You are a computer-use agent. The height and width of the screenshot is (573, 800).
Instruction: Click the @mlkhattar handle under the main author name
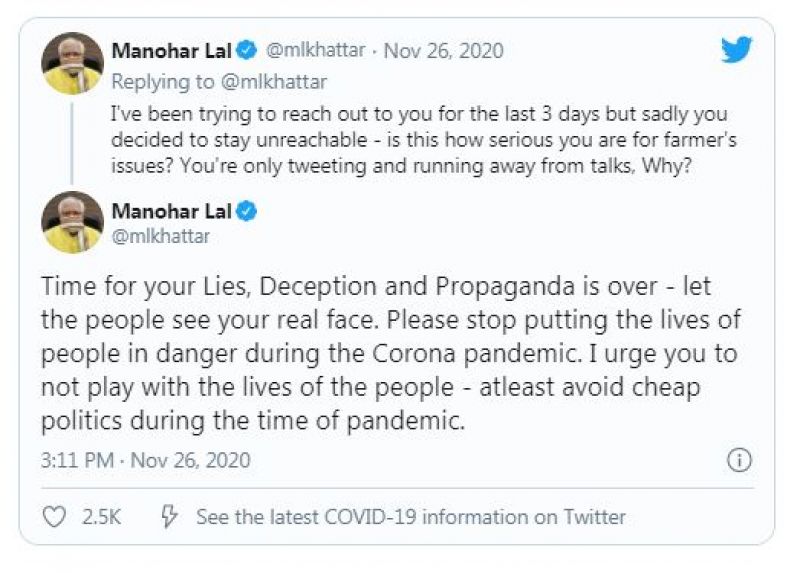tap(160, 237)
